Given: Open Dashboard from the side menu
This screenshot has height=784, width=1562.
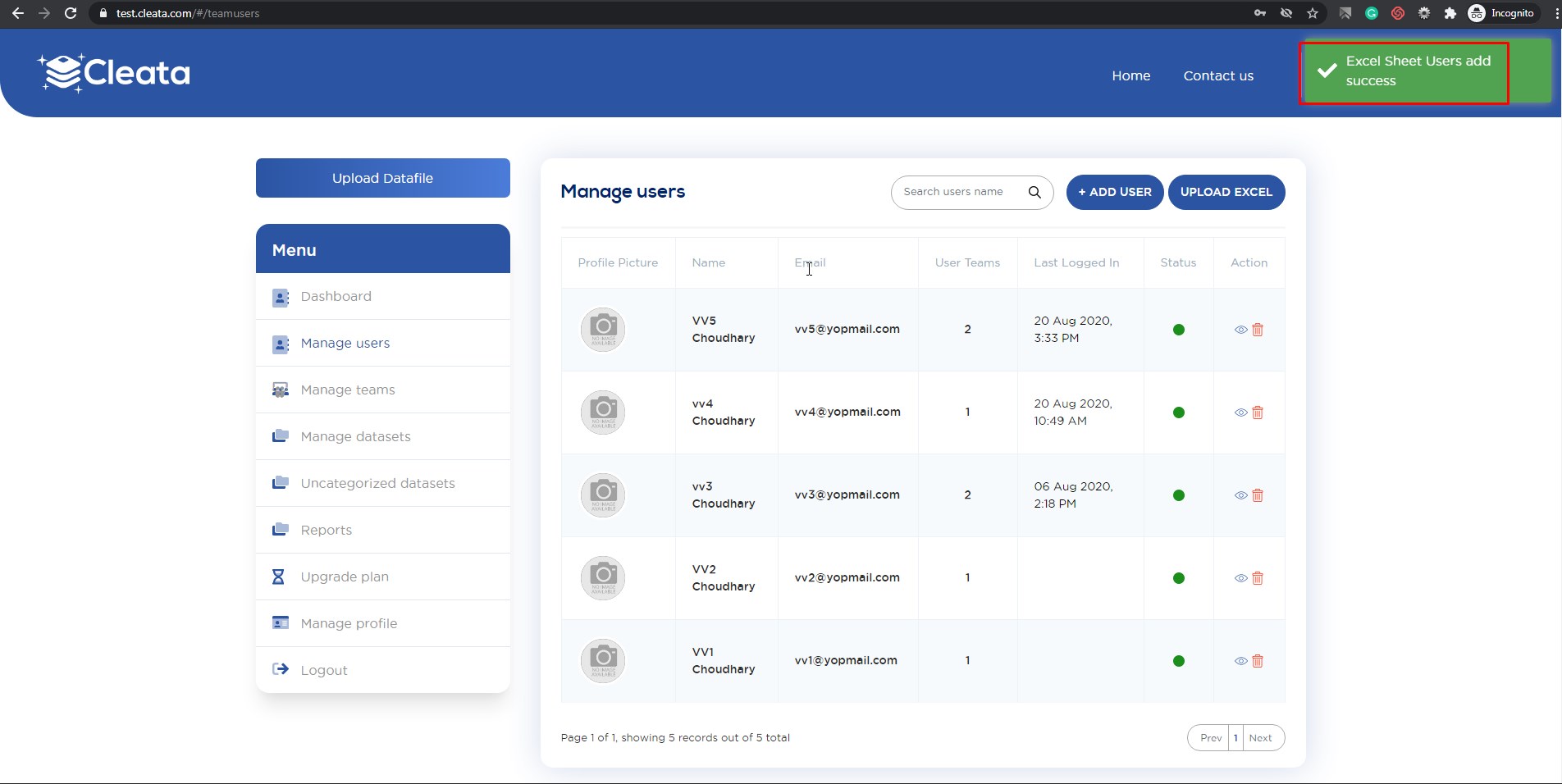Looking at the screenshot, I should (x=383, y=297).
